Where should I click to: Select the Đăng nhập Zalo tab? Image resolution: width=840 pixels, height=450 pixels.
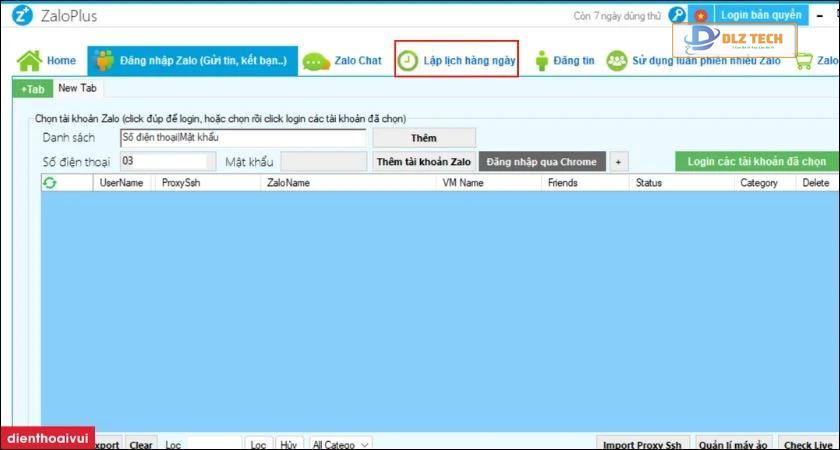coord(192,61)
